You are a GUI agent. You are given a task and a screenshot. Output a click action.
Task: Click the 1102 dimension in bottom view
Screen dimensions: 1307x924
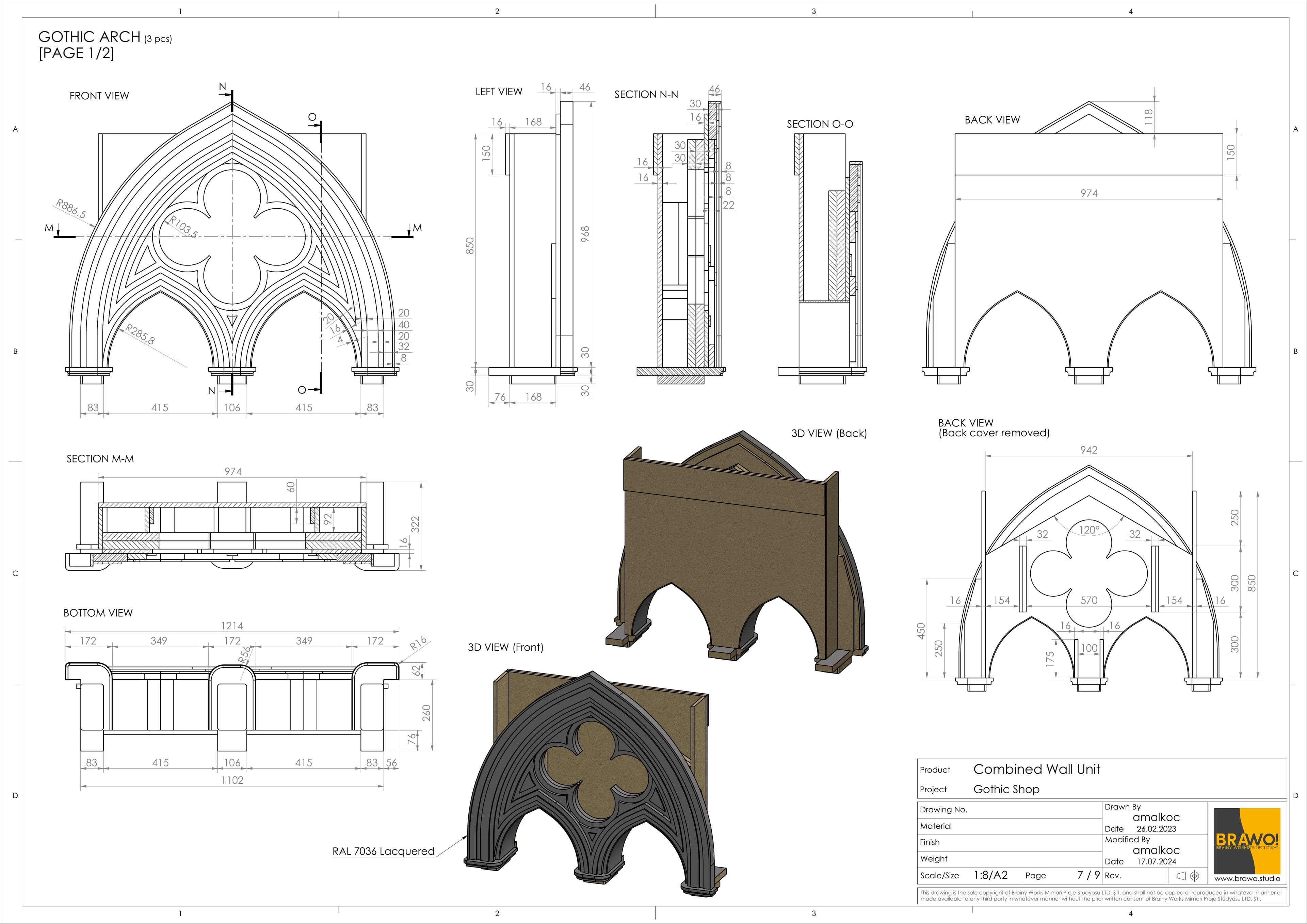(232, 780)
